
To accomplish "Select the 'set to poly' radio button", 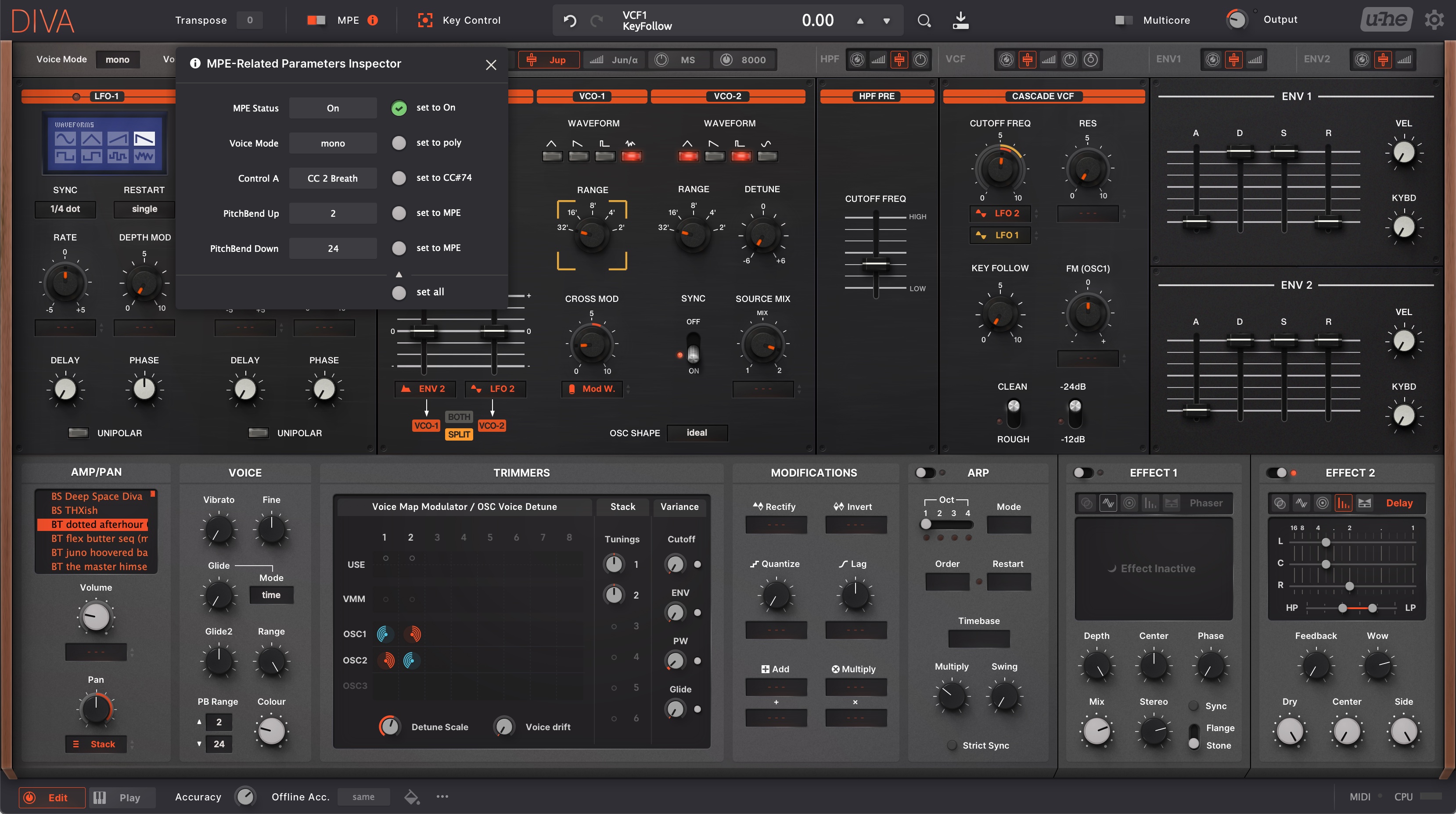I will pos(399,143).
